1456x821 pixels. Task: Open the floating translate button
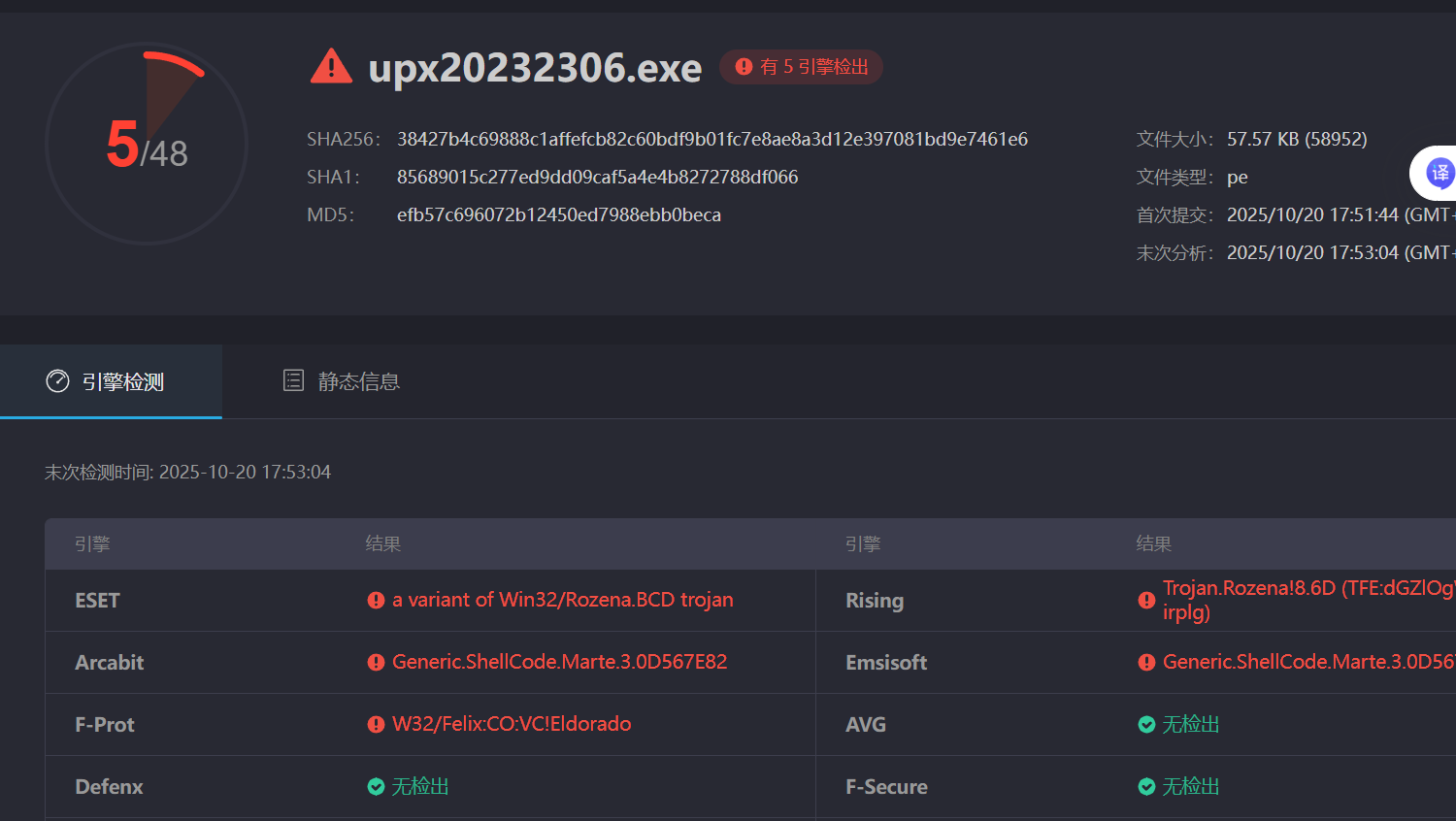[1437, 174]
